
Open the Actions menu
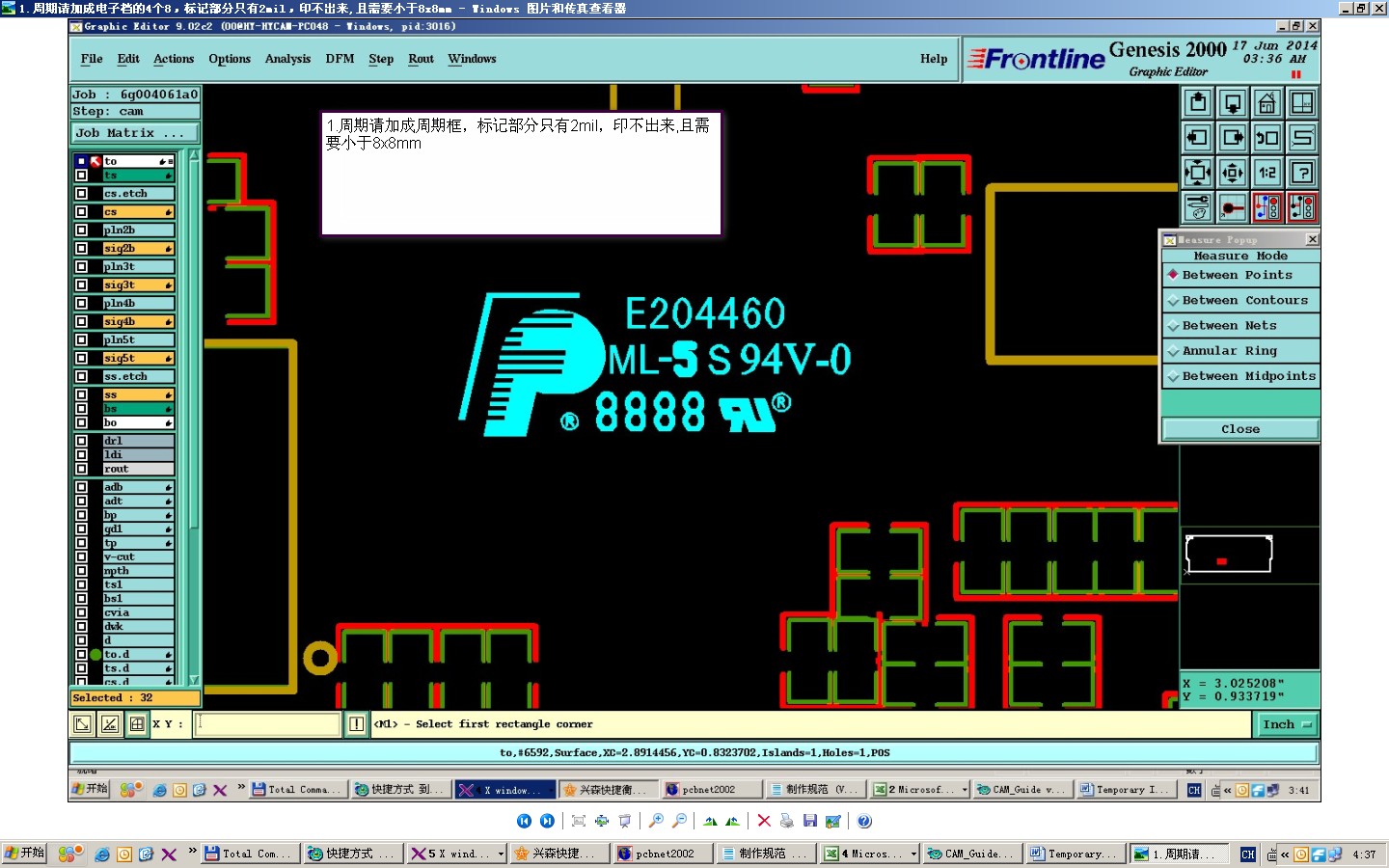174,59
